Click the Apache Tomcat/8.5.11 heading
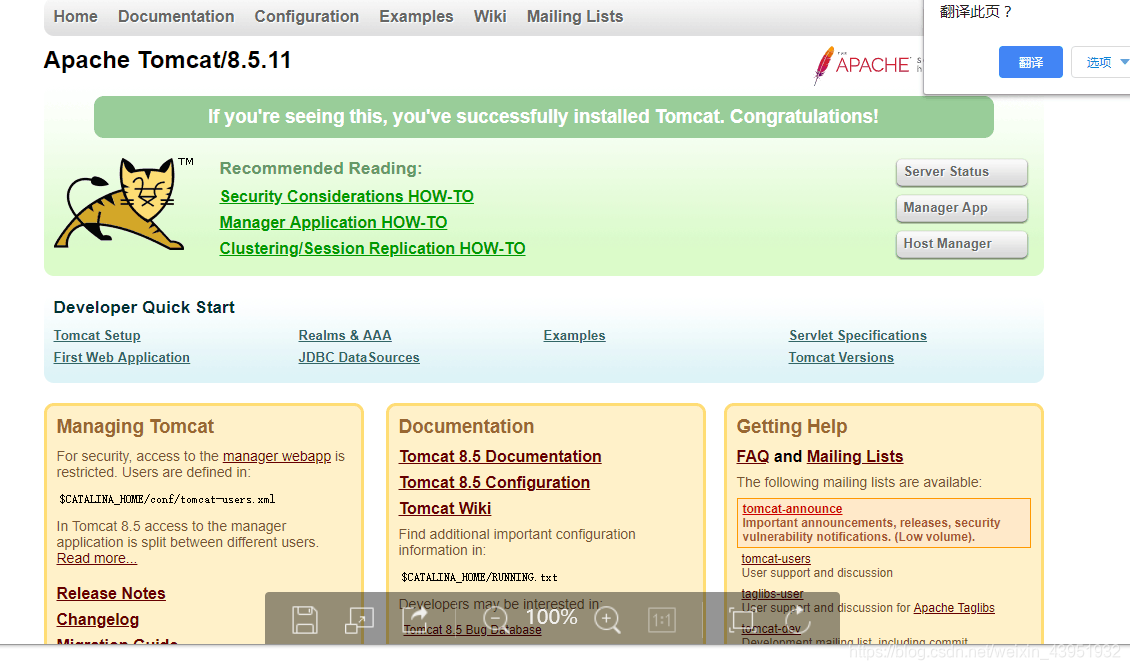Screen dimensions: 1130x670 point(168,60)
